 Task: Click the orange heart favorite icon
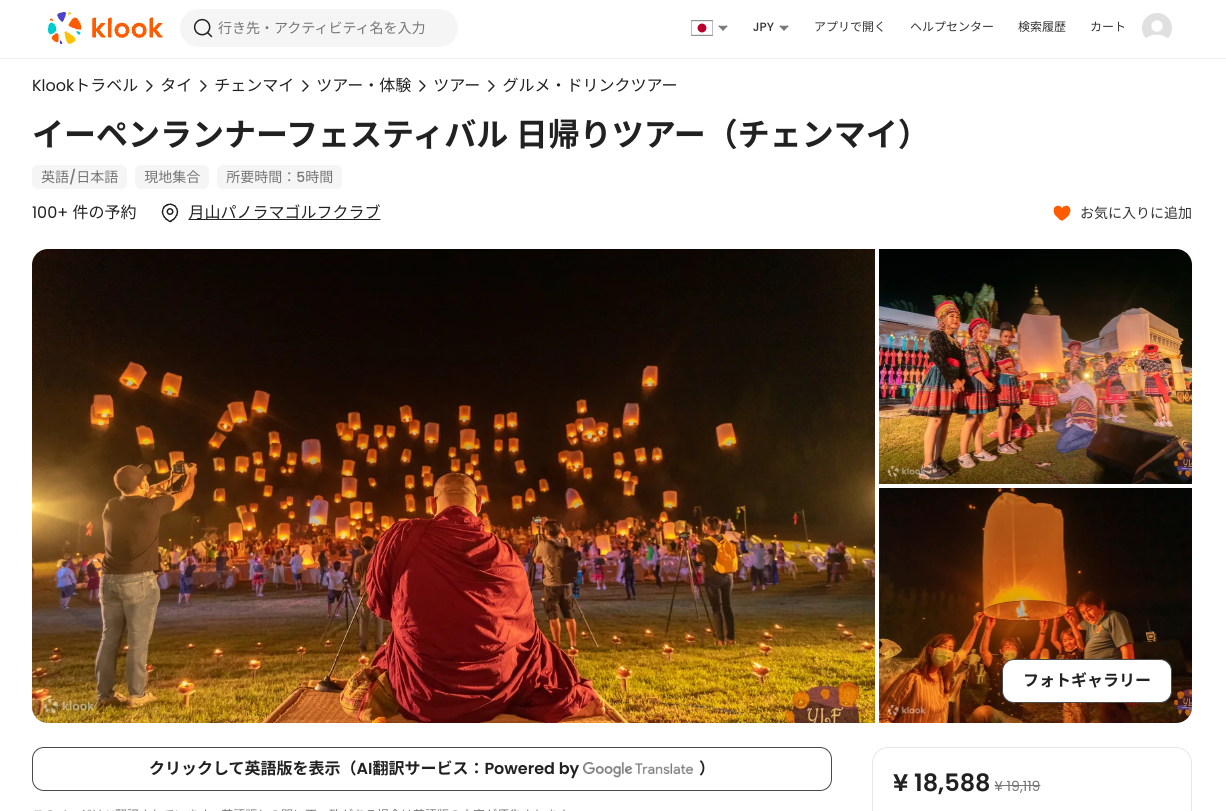pos(1062,213)
